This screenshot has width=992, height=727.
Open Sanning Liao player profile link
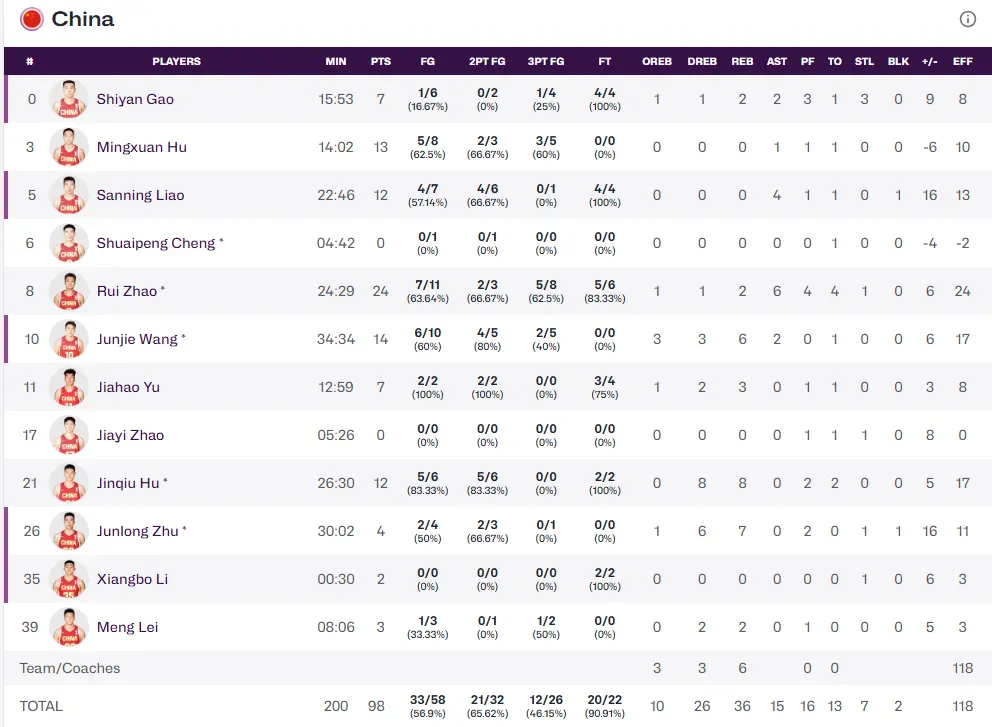click(140, 195)
